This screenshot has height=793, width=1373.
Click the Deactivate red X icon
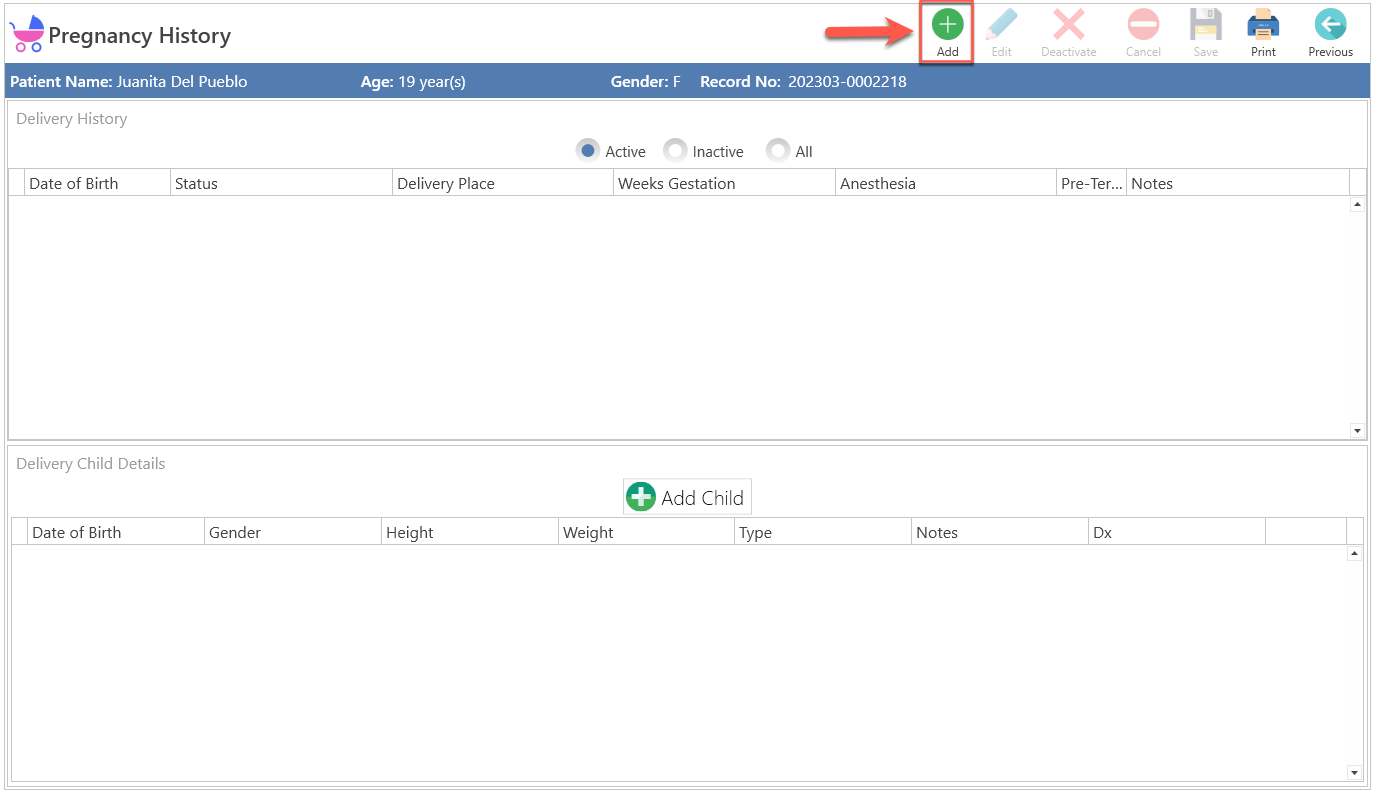pos(1069,24)
